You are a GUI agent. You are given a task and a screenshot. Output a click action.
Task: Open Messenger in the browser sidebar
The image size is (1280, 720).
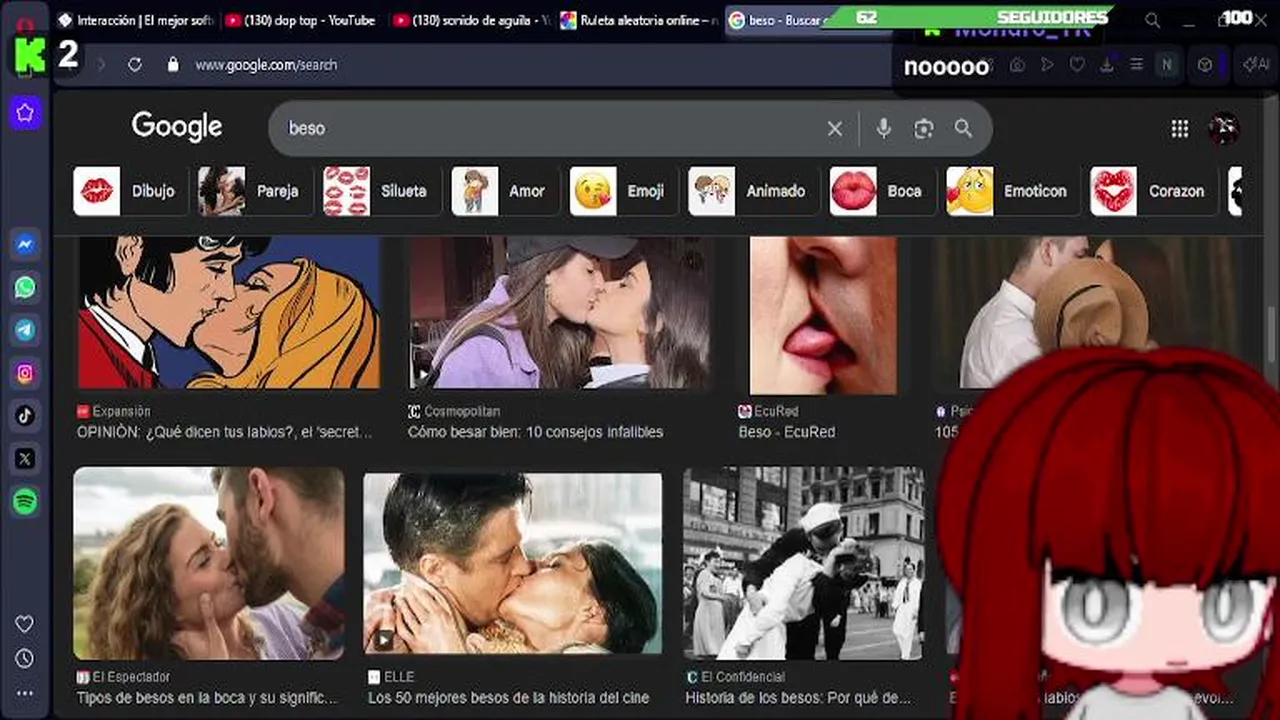coord(25,244)
